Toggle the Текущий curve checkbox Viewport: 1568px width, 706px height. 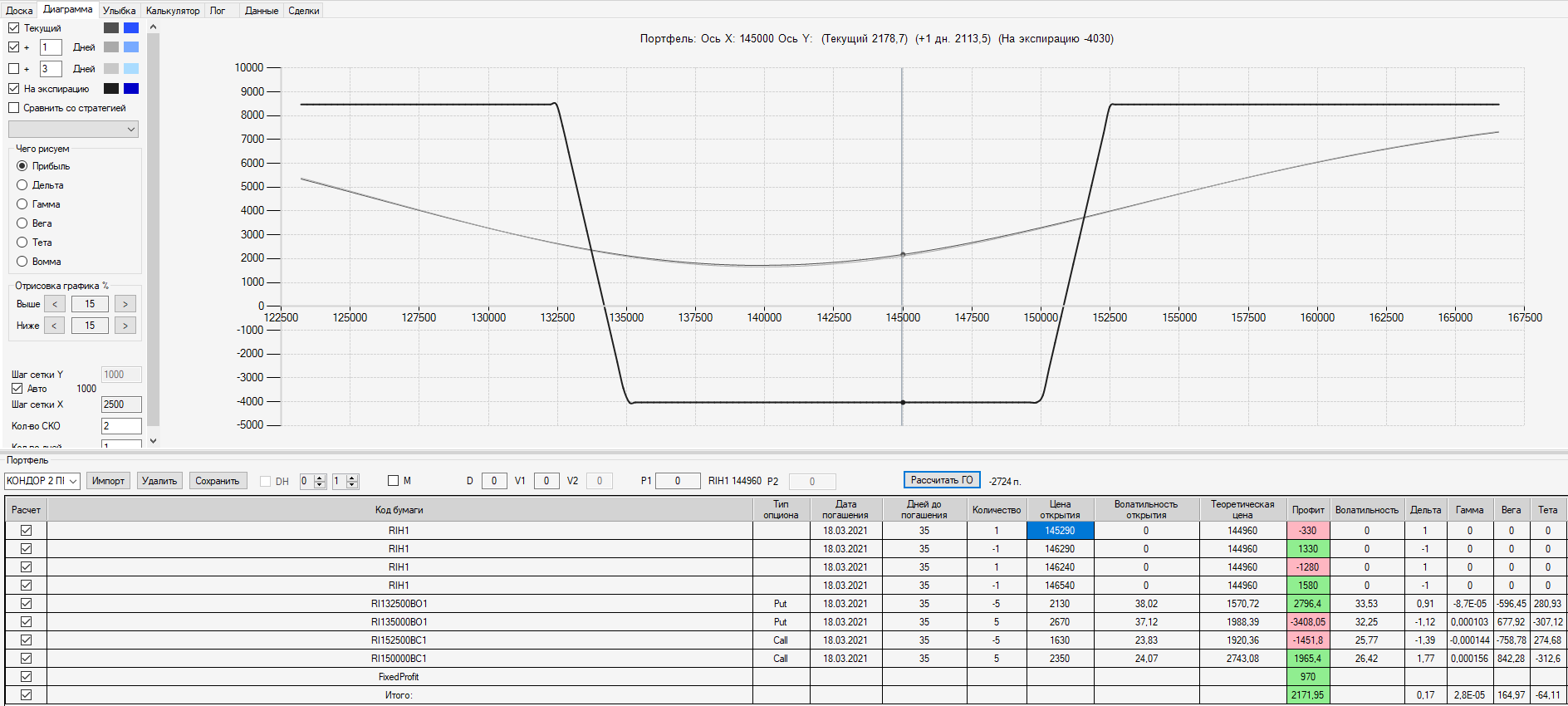(14, 27)
